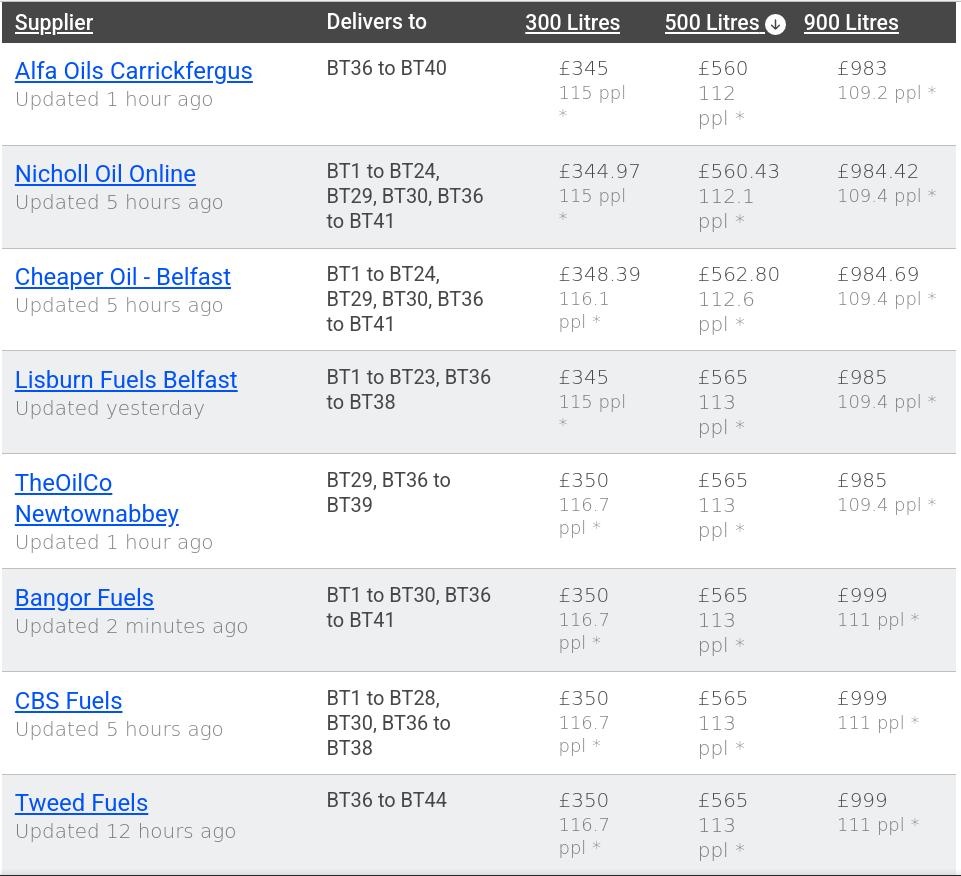The image size is (961, 876).
Task: Open Lisburn Fuels Belfast link
Action: [x=126, y=380]
